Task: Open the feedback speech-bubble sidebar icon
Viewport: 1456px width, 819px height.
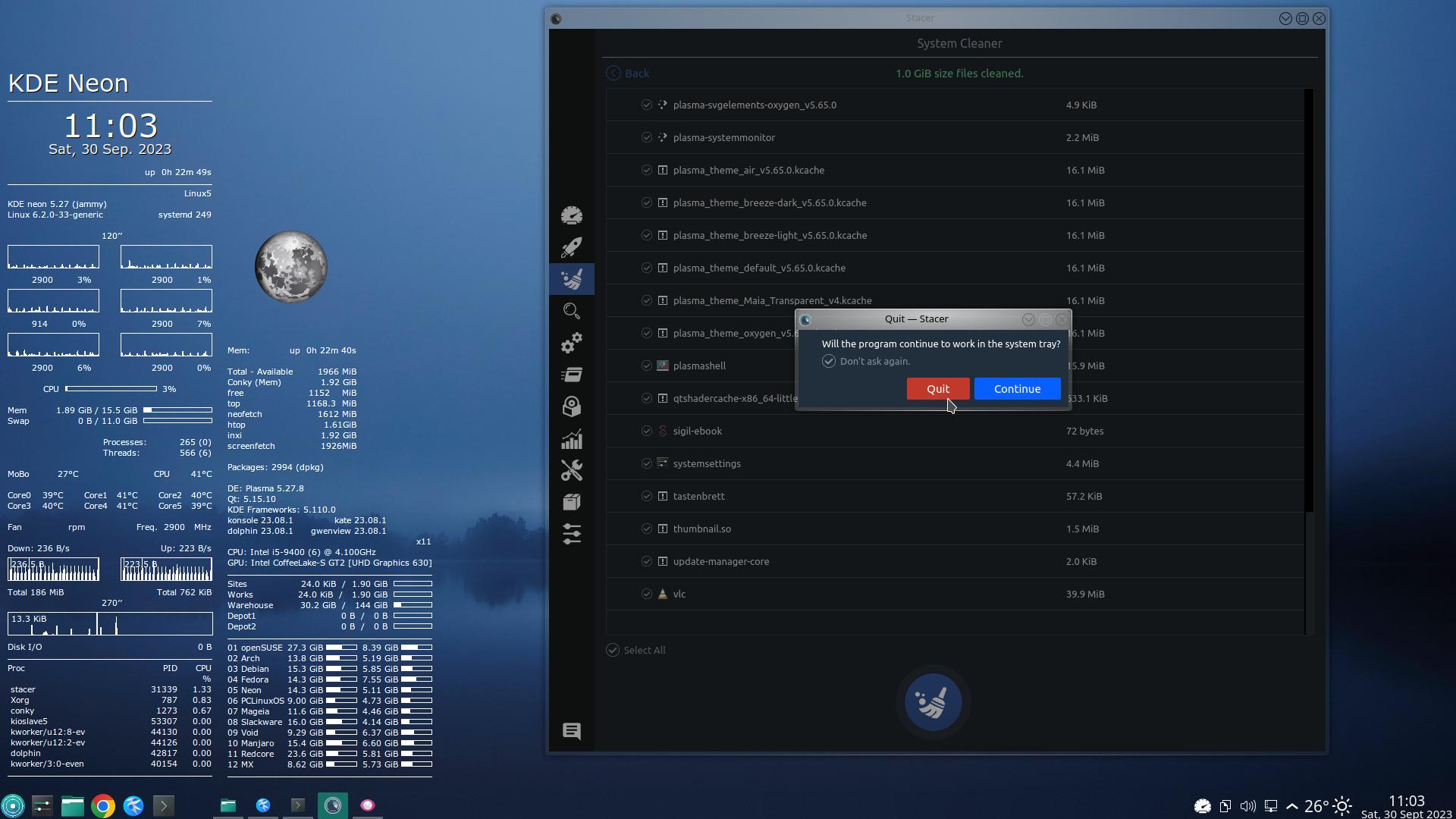Action: (572, 731)
